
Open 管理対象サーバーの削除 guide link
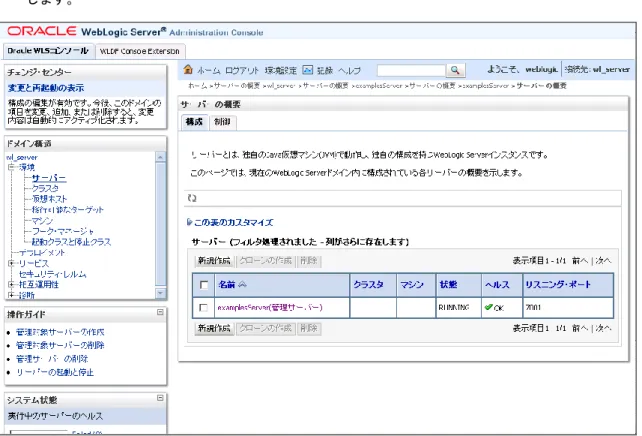tap(60, 345)
